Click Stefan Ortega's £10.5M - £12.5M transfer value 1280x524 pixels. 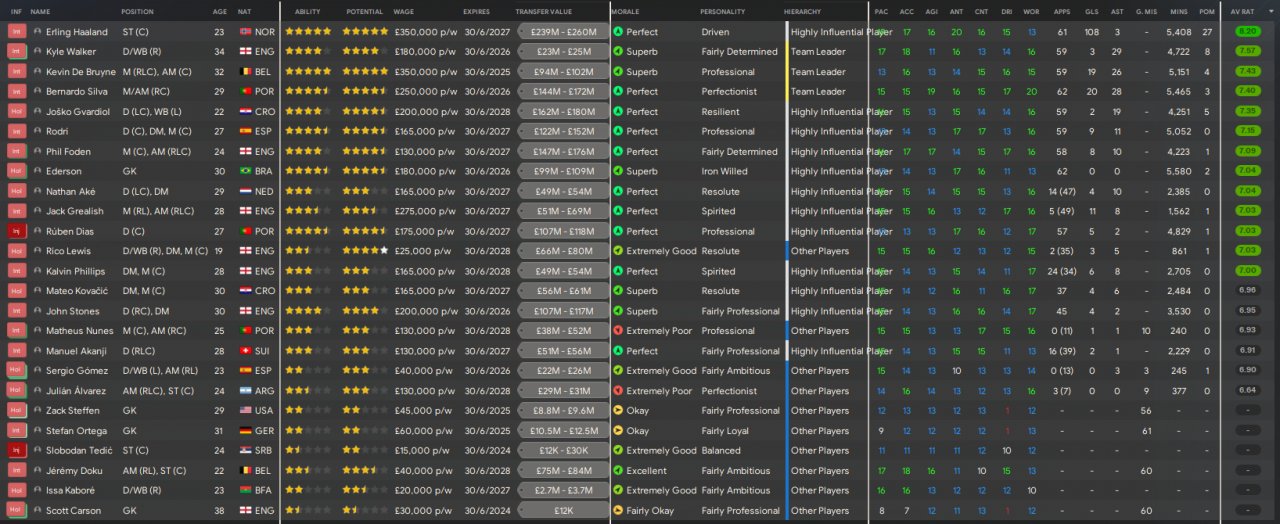pos(563,430)
